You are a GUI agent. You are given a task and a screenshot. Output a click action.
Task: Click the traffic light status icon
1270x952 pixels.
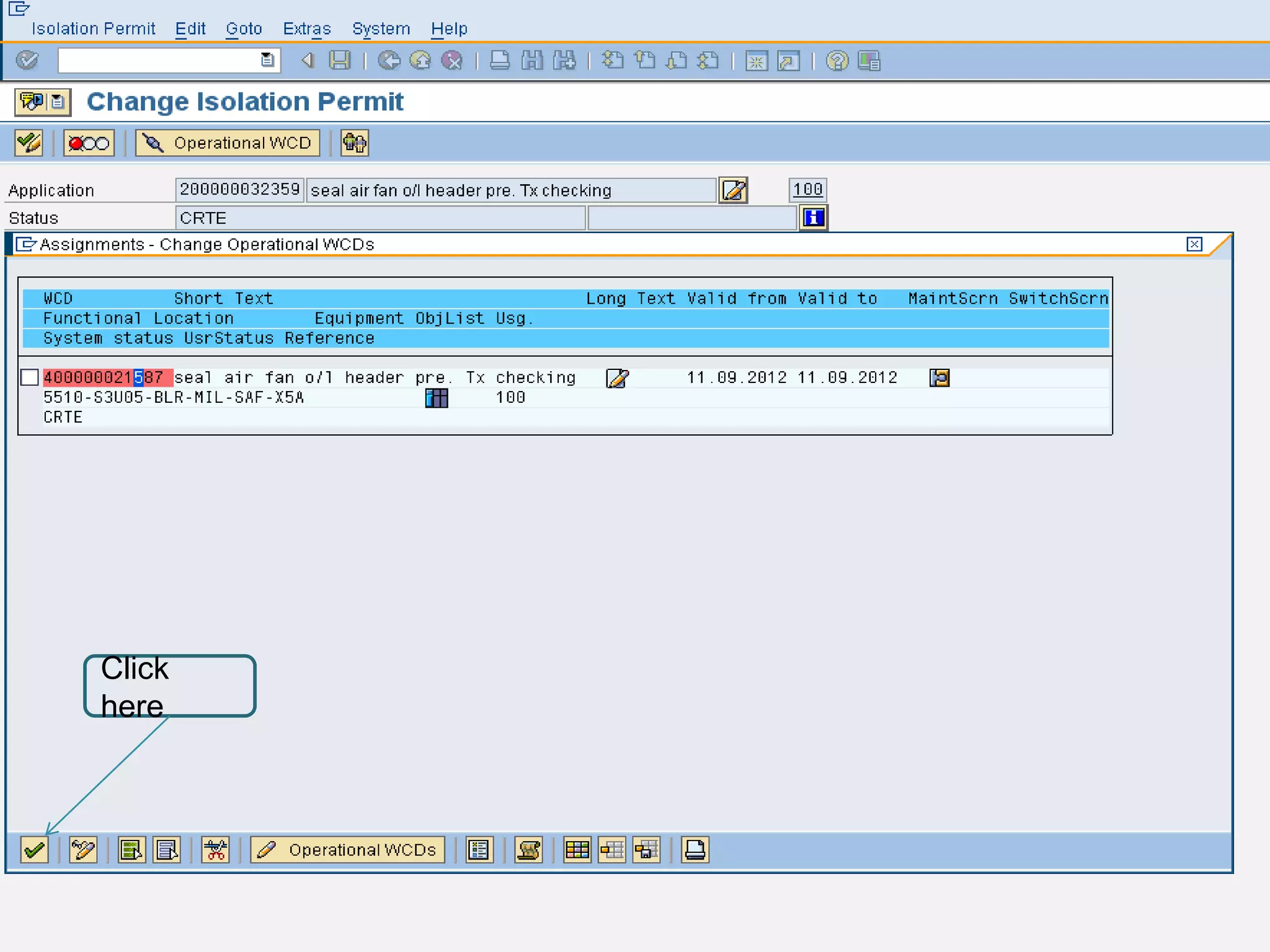(x=89, y=143)
